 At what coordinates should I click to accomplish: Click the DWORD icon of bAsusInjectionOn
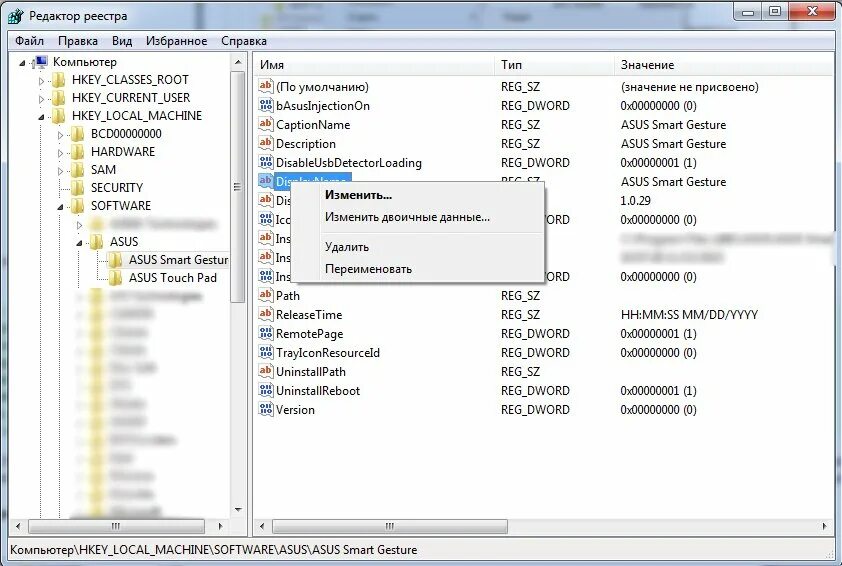pos(266,105)
